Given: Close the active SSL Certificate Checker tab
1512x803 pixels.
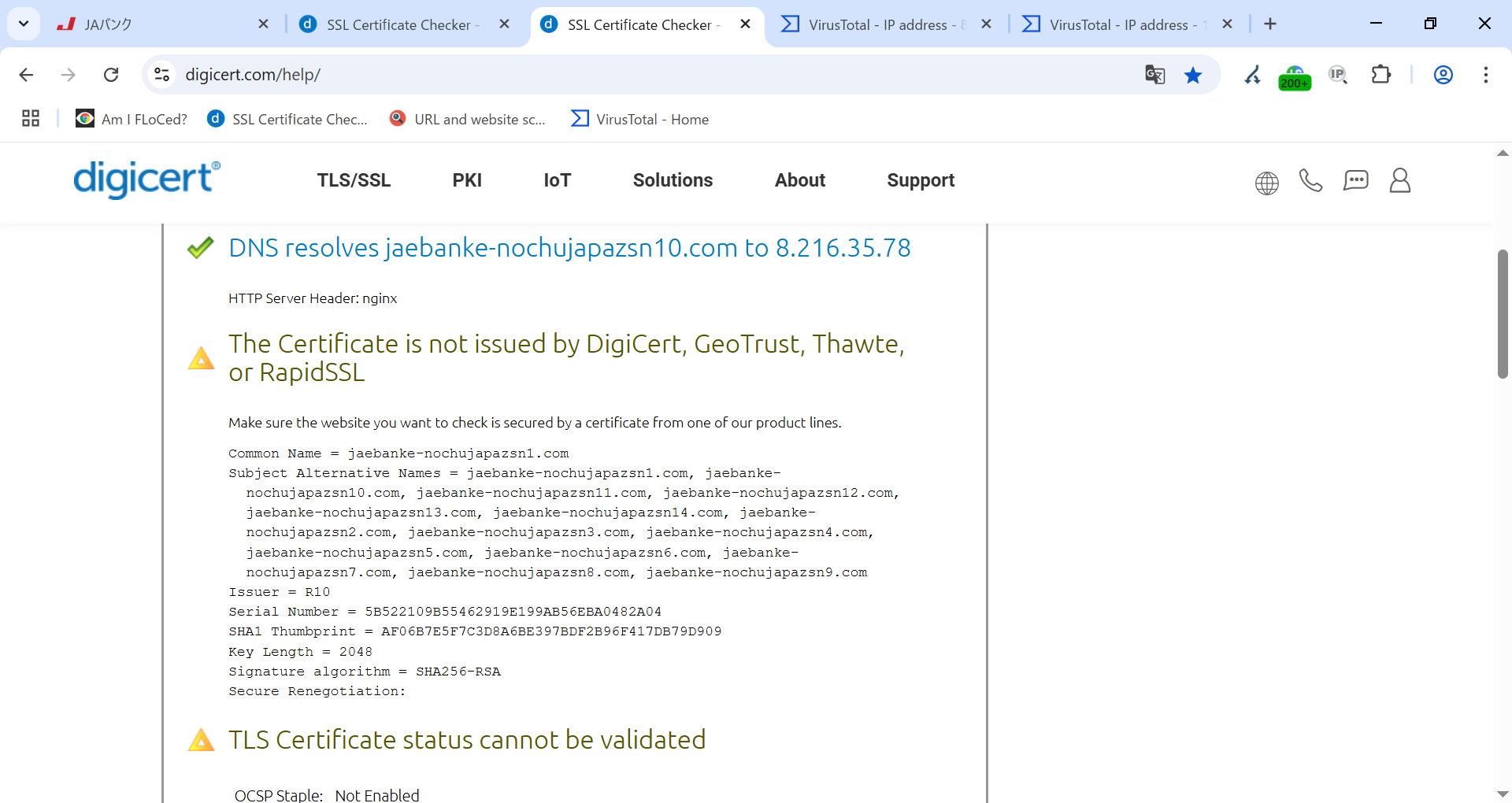Looking at the screenshot, I should (745, 24).
